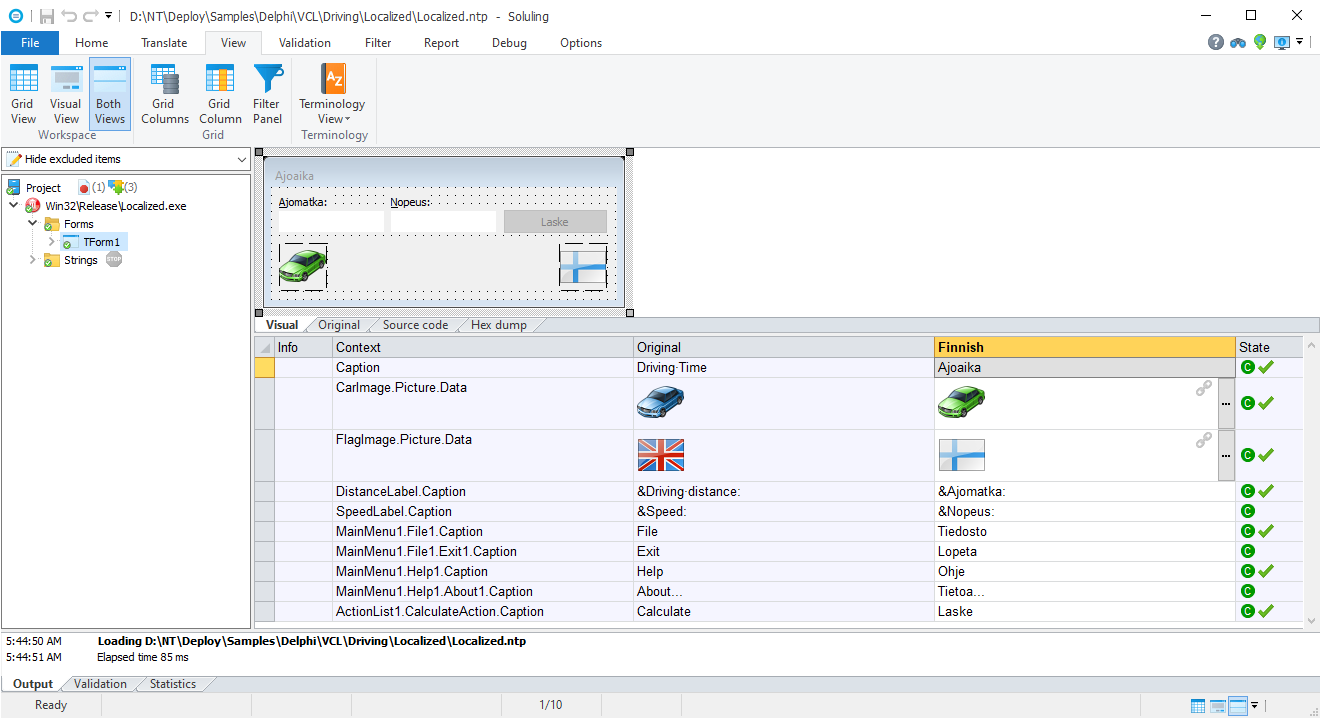Image resolution: width=1321 pixels, height=719 pixels.
Task: Open the Grid Columns tool
Action: pos(164,94)
